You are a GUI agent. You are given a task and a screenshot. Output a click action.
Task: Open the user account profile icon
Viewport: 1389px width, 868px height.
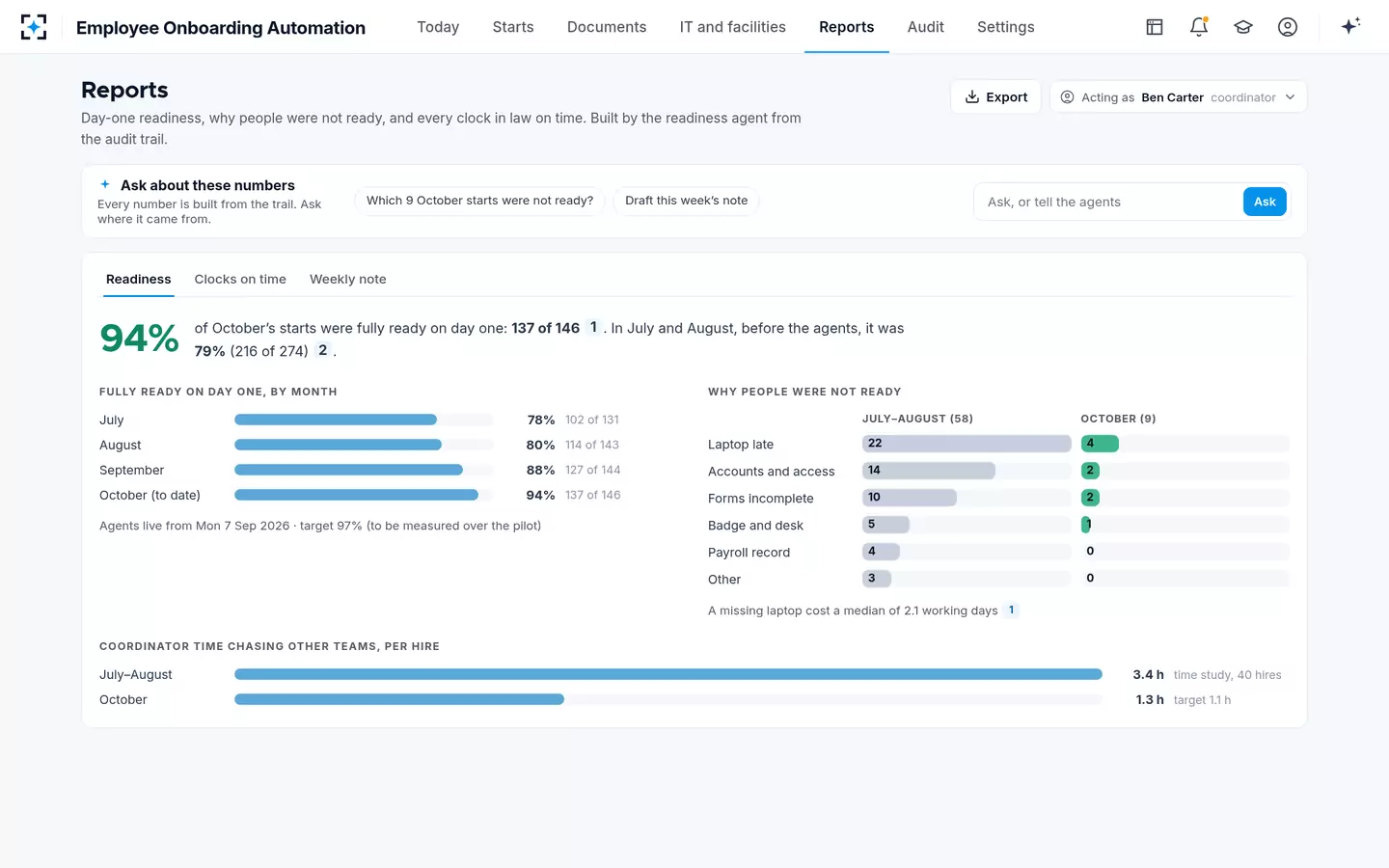click(1288, 27)
